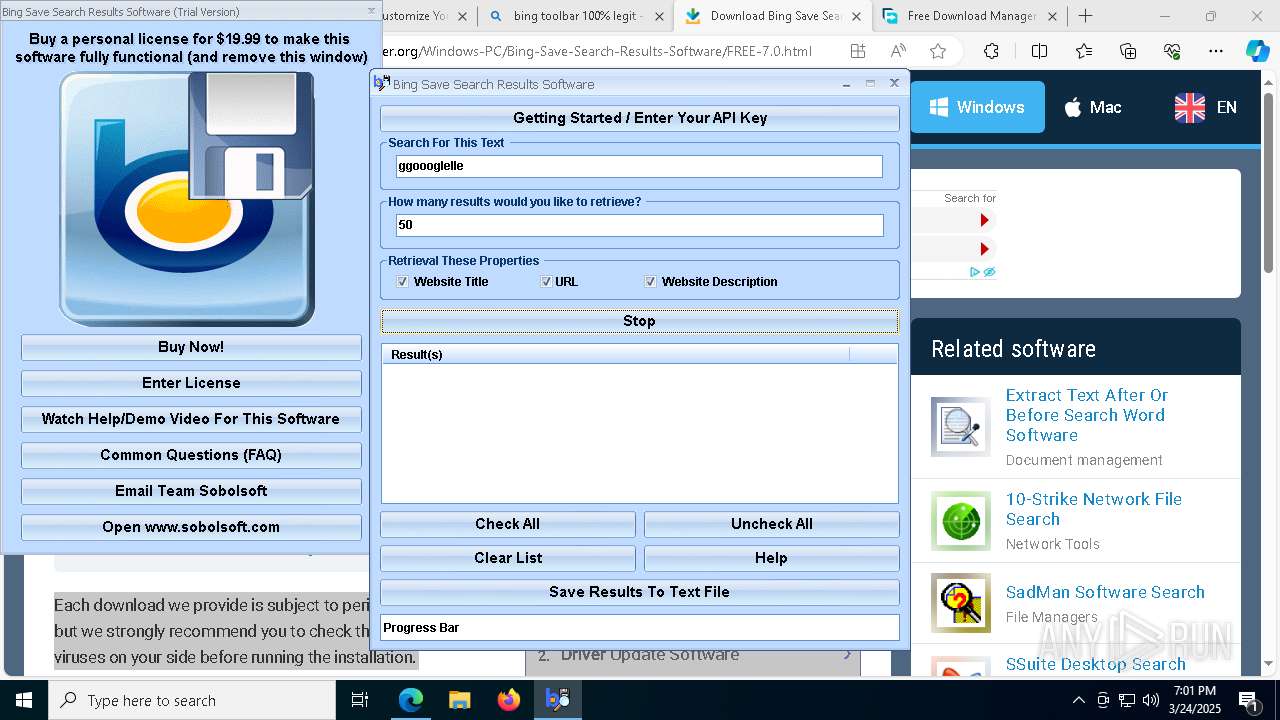Open Edge Settings and more menu
This screenshot has width=1280, height=720.
(1216, 51)
